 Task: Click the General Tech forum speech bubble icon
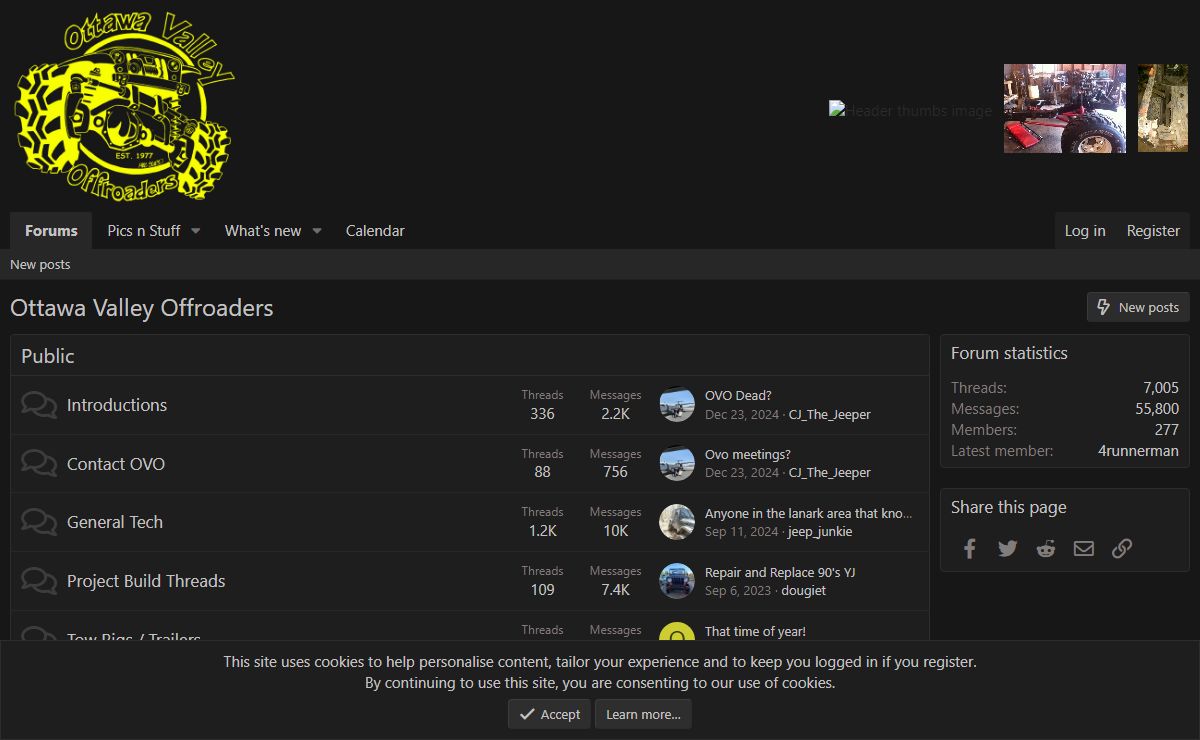click(39, 522)
